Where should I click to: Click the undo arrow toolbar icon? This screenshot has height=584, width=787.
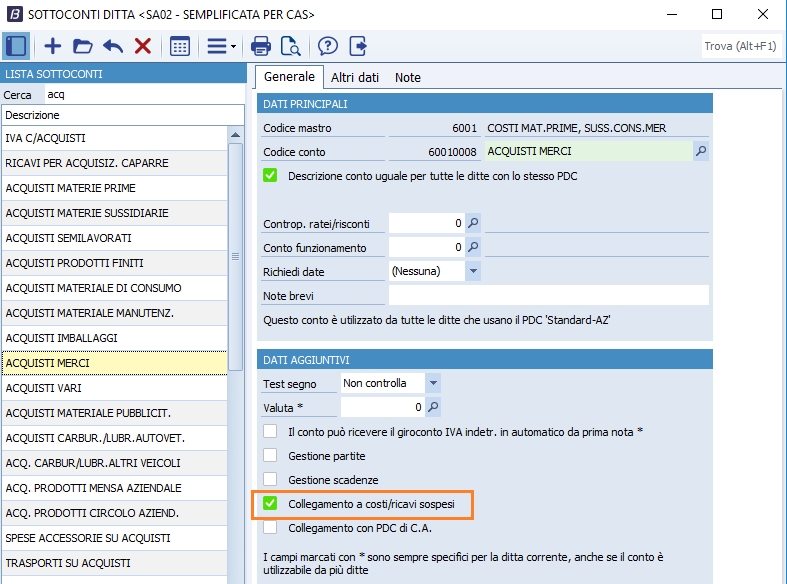tap(112, 46)
